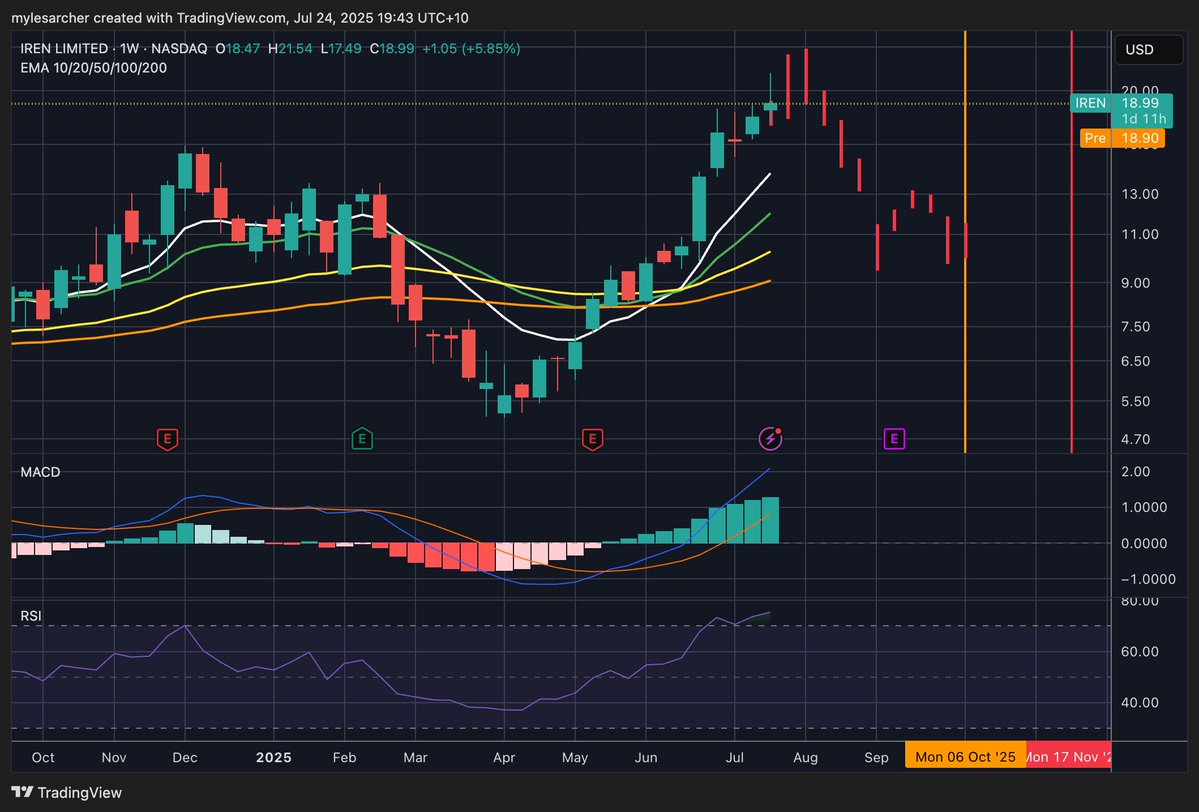Click the 4.70 price axis label
The image size is (1199, 812).
(1136, 440)
